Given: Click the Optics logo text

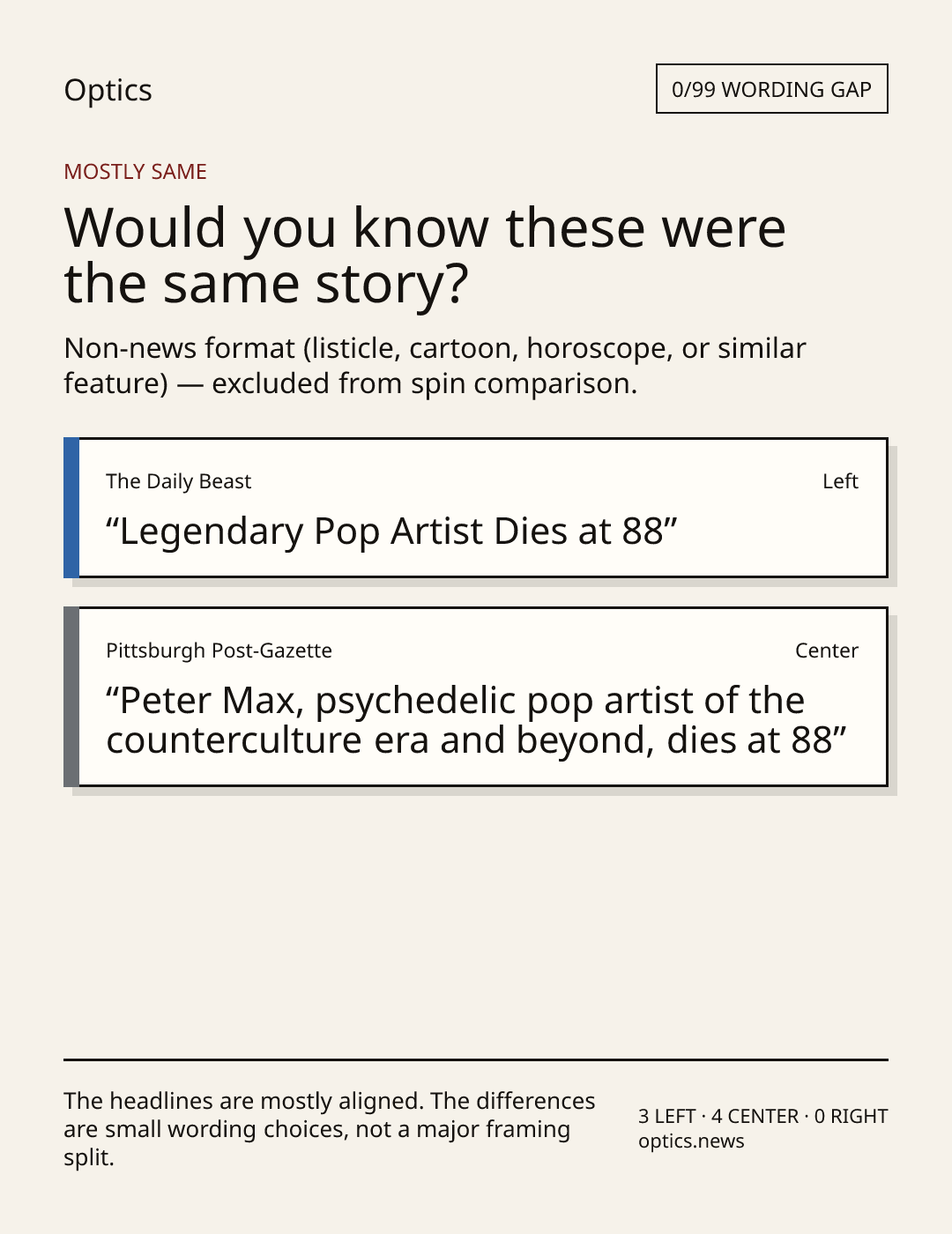Looking at the screenshot, I should coord(108,90).
